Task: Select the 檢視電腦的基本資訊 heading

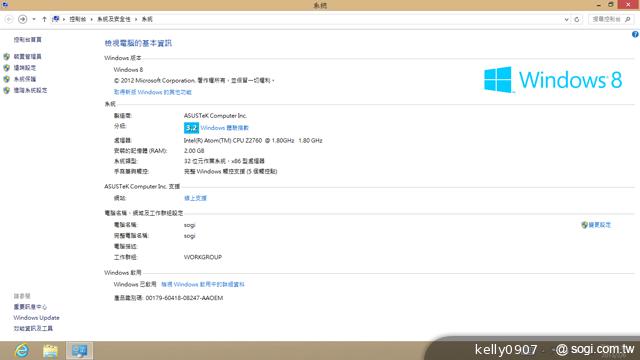Action: click(x=138, y=43)
